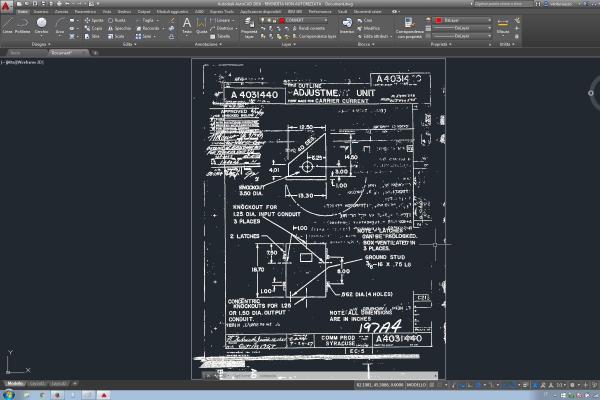Click the Sposta move button
This screenshot has height=400, width=600.
pyautogui.click(x=95, y=19)
